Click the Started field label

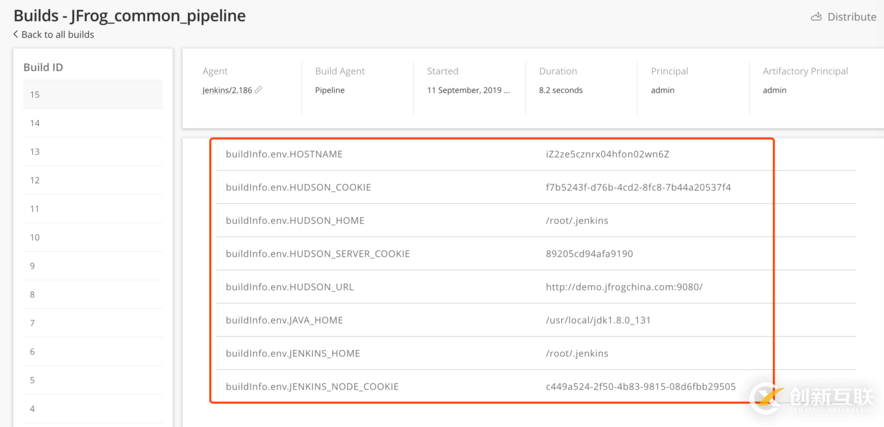(x=443, y=71)
